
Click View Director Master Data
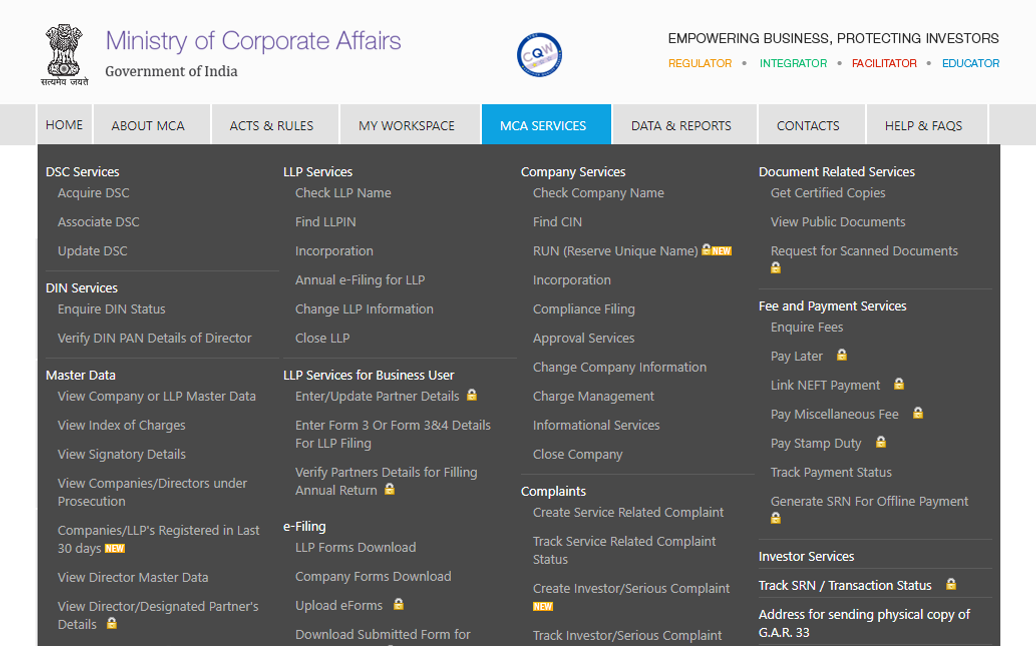(x=132, y=577)
